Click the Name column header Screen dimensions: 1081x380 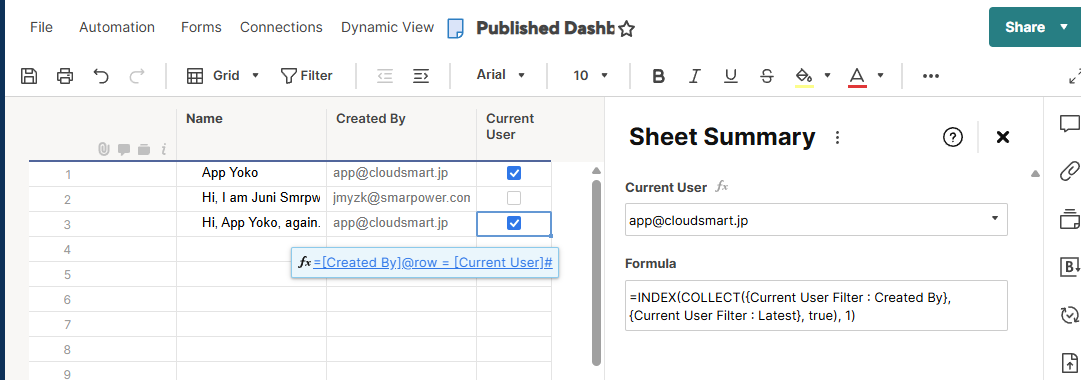click(x=252, y=134)
